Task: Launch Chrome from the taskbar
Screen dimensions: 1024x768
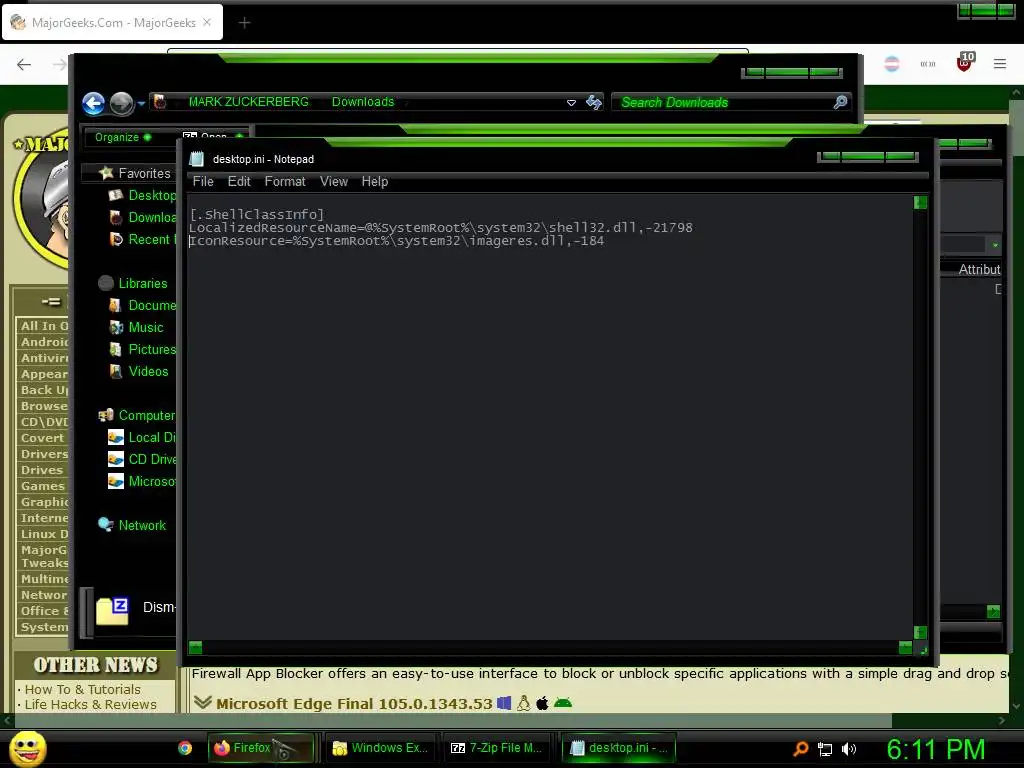Action: pyautogui.click(x=185, y=748)
